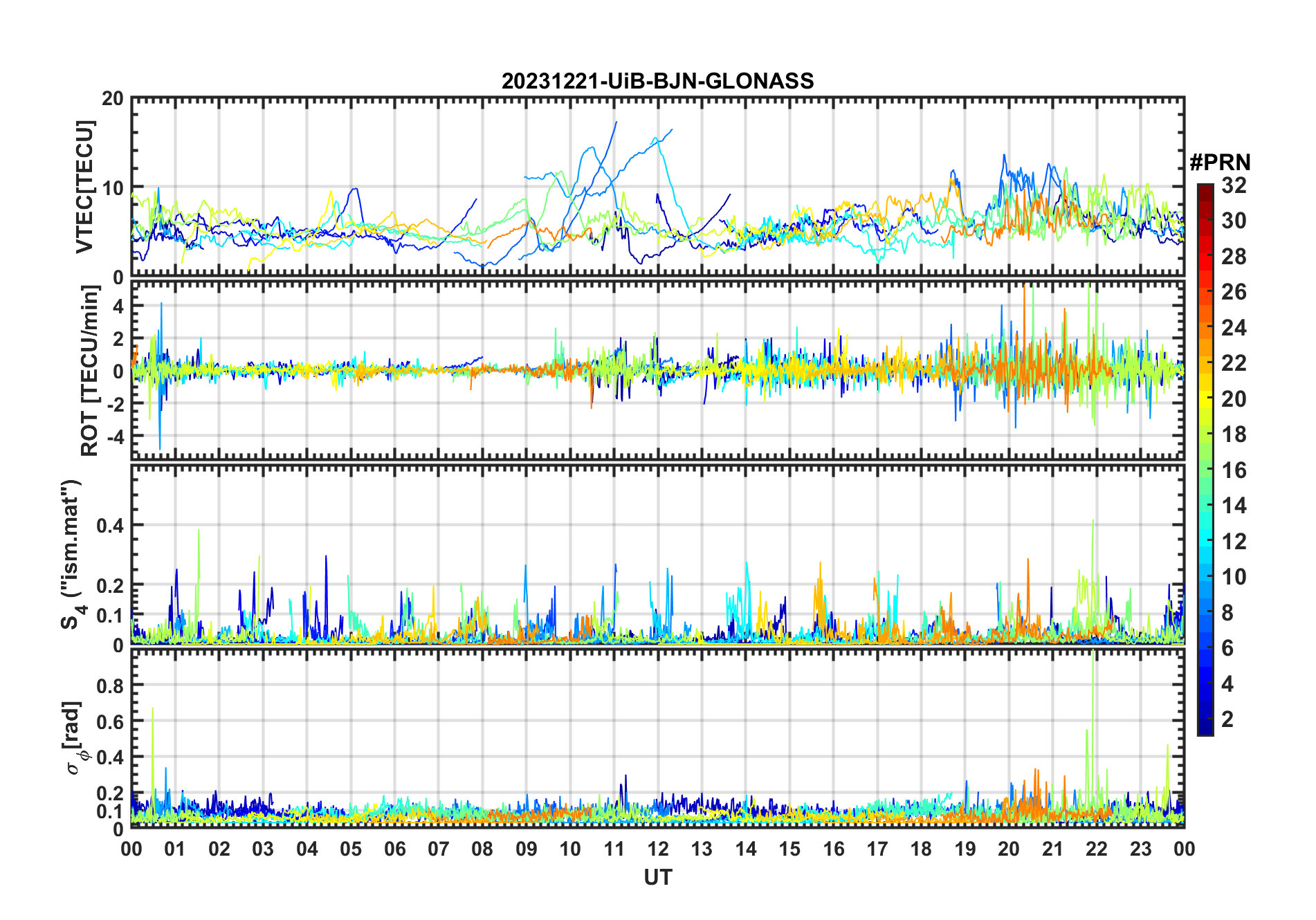The width and height of the screenshot is (1316, 920).
Task: Click colorbar tick label 2
Action: coord(1227,719)
